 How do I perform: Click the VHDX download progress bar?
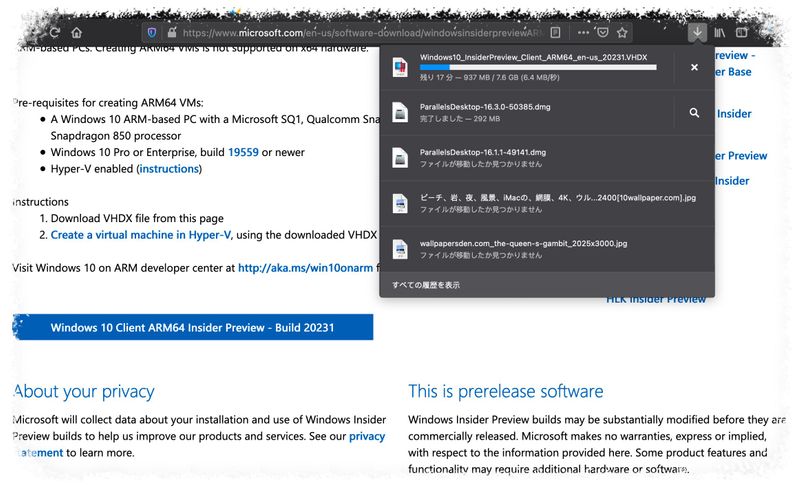[538, 68]
